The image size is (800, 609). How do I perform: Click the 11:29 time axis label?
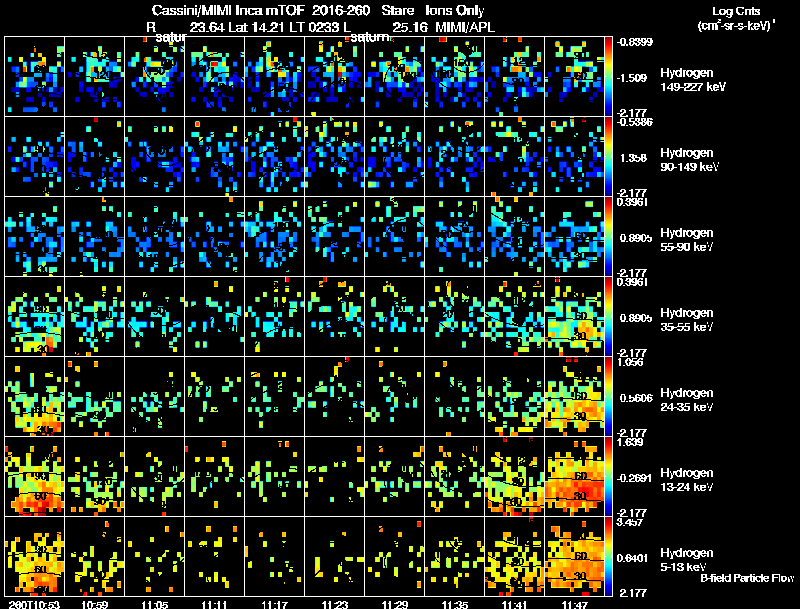click(x=395, y=604)
